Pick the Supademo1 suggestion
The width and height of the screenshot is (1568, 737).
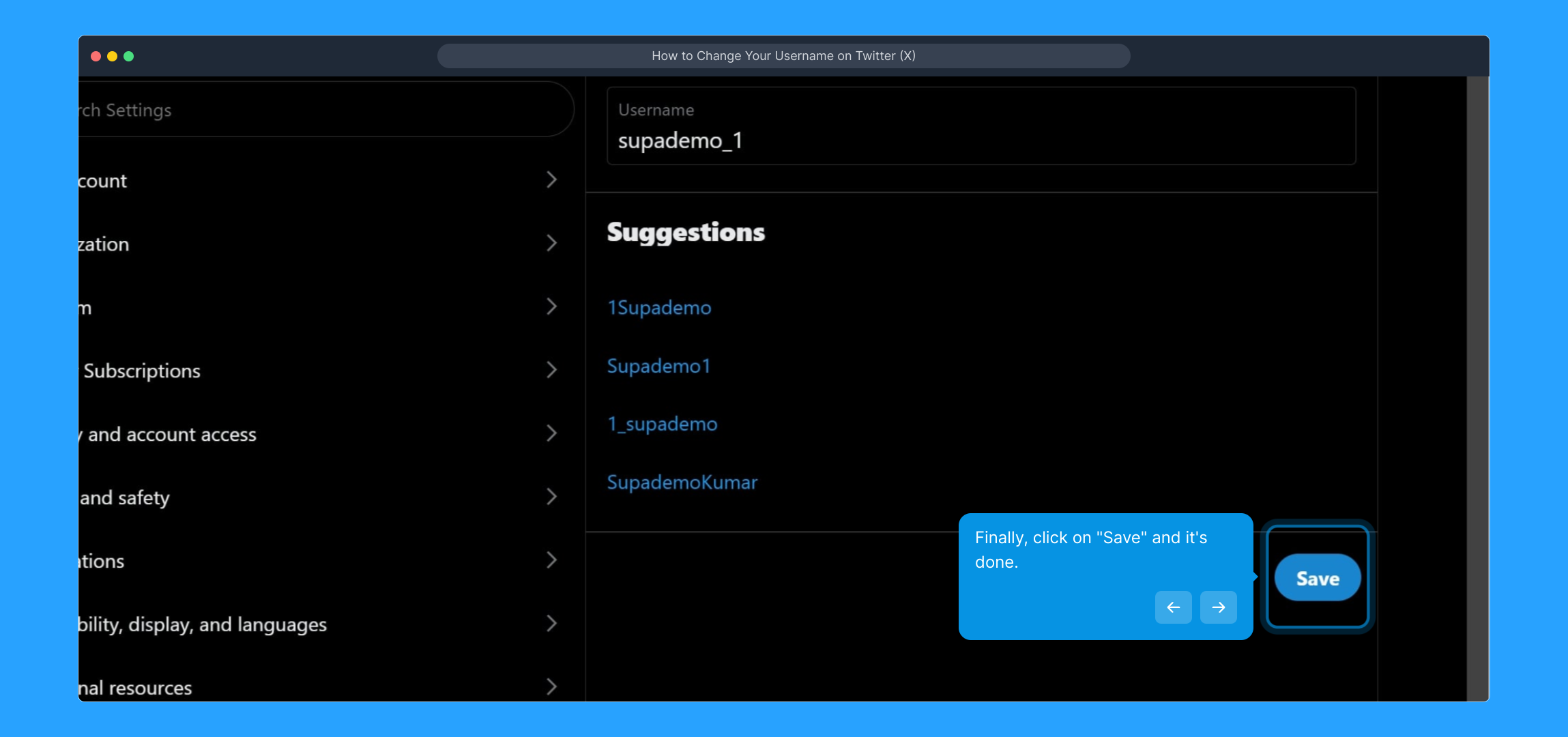tap(658, 366)
